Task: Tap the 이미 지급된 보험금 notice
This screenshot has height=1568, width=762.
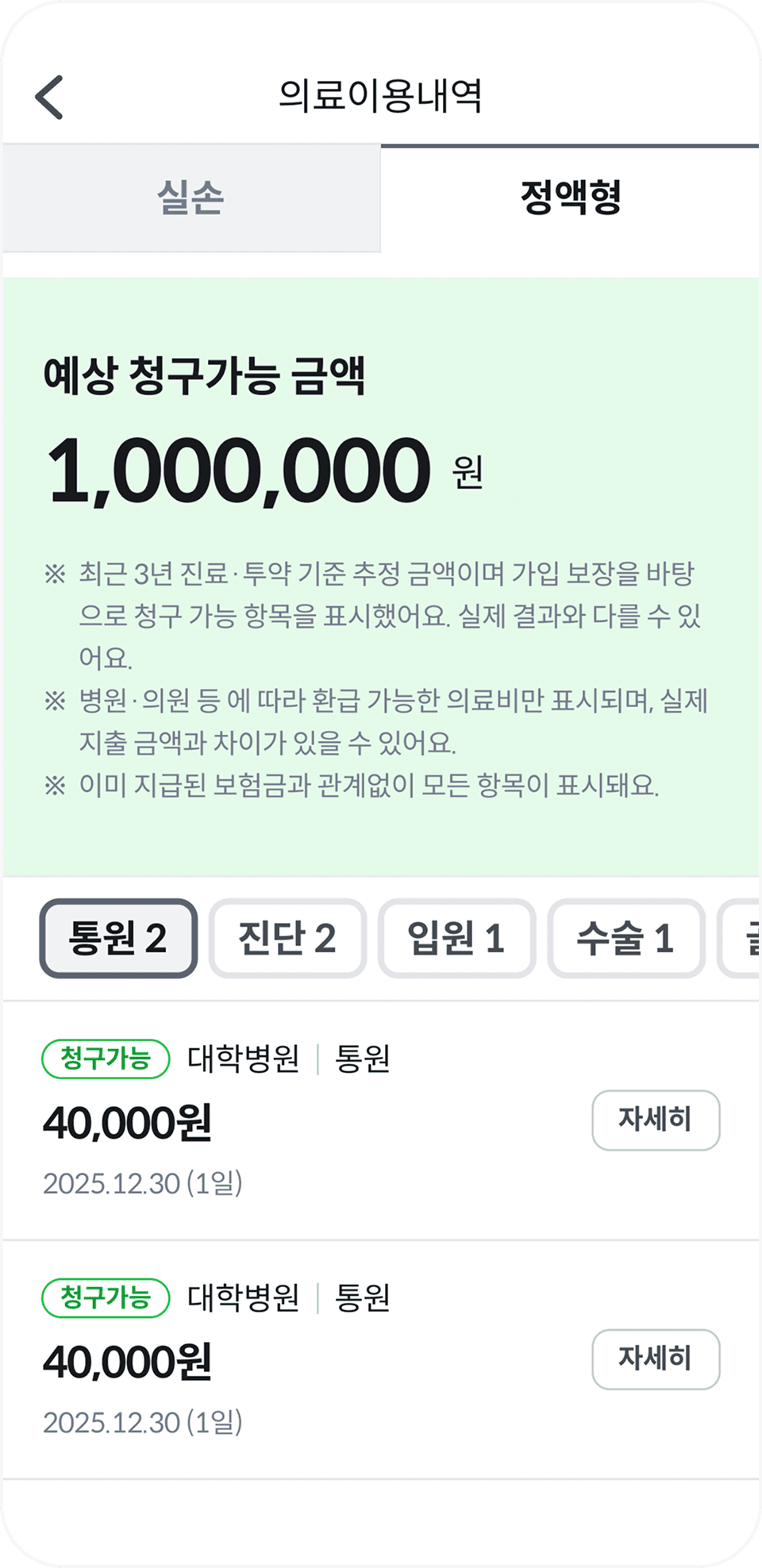Action: click(x=351, y=786)
